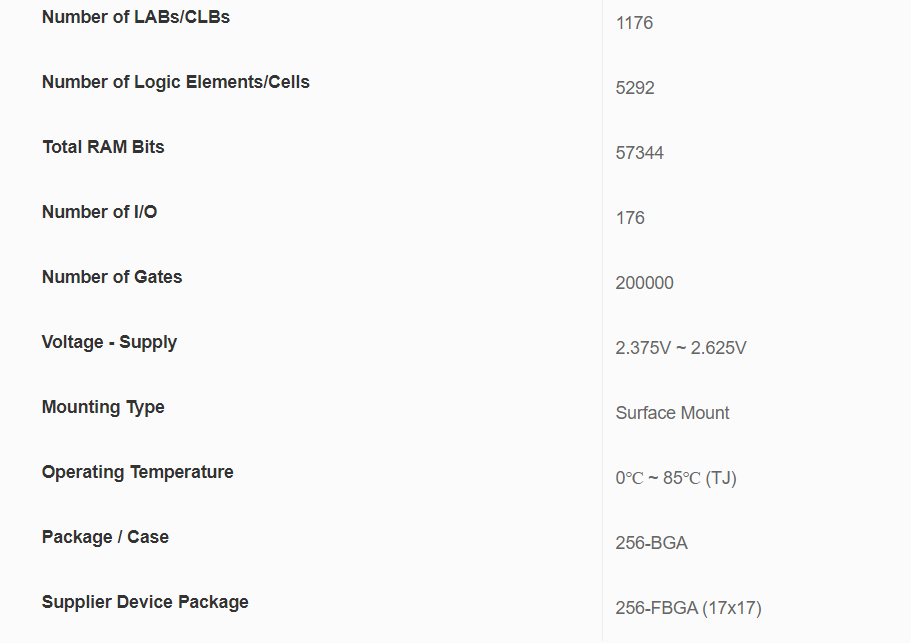The image size is (911, 643).
Task: Click the 'Number of LABs/CLBs' label
Action: (136, 17)
